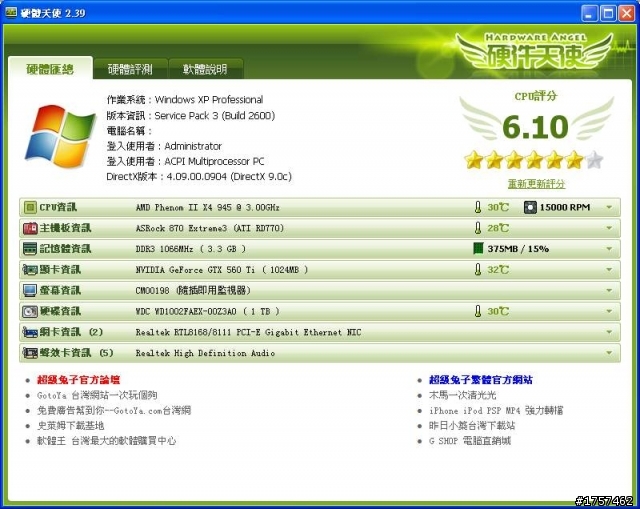Click the AMD Phenom II X4 945 text
Screen dimensions: 640x509
tap(208, 207)
